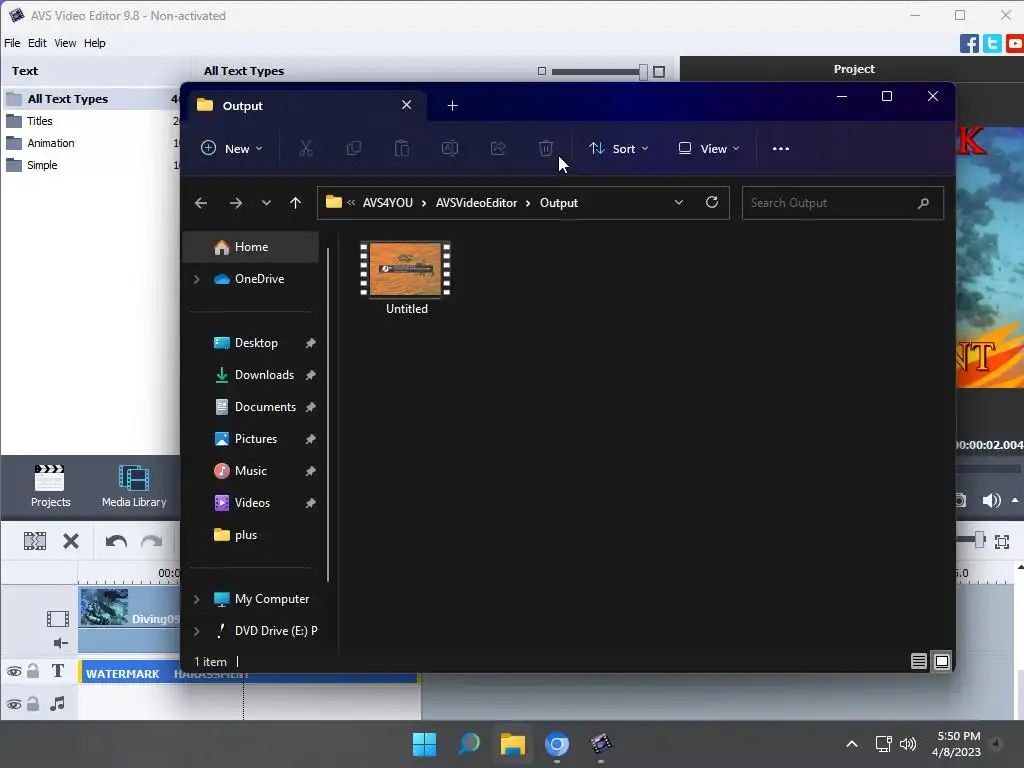Mute preview volume speaker in AVS player
1024x768 pixels.
991,500
